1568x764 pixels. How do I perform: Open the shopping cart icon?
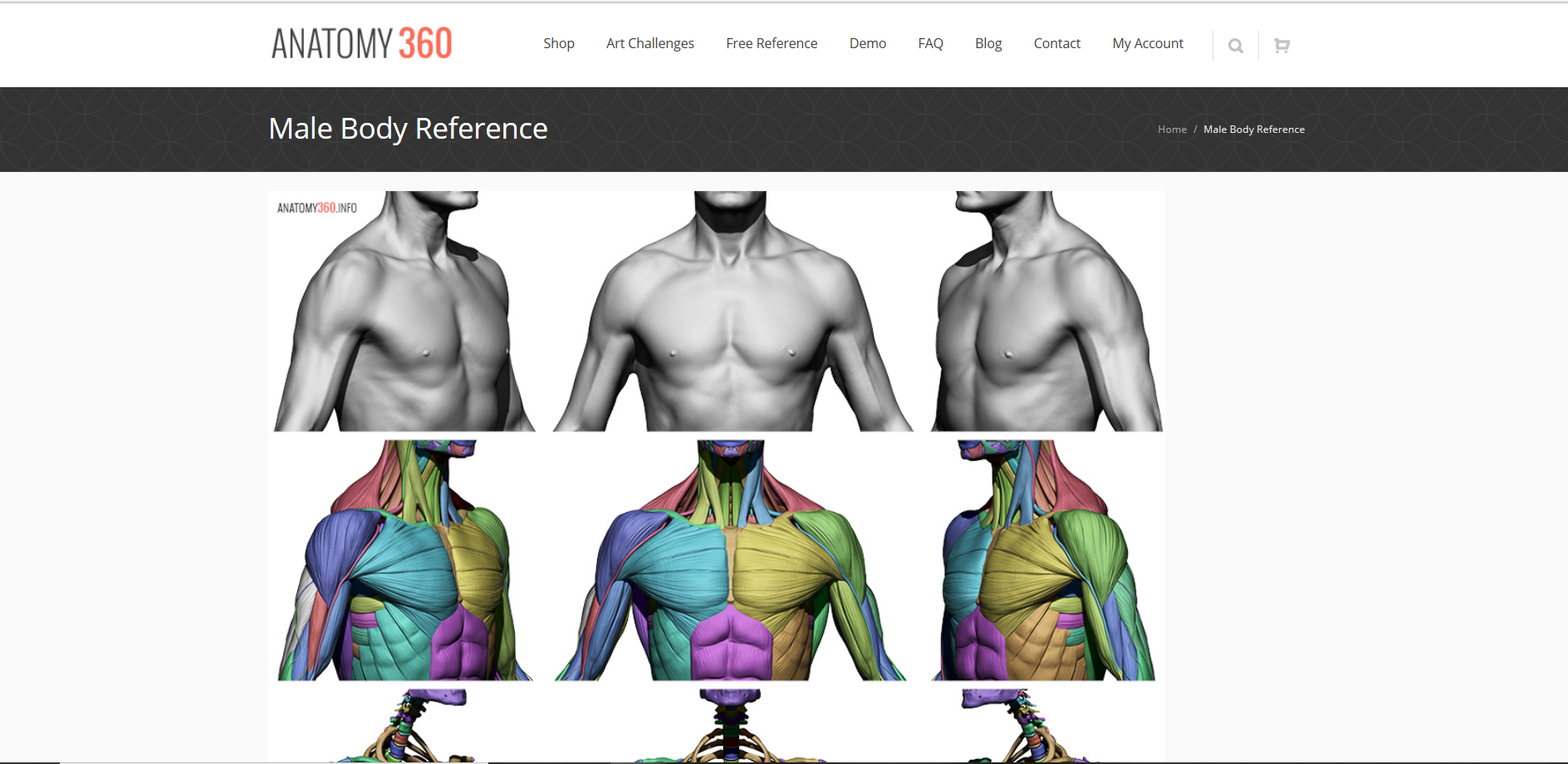tap(1281, 46)
